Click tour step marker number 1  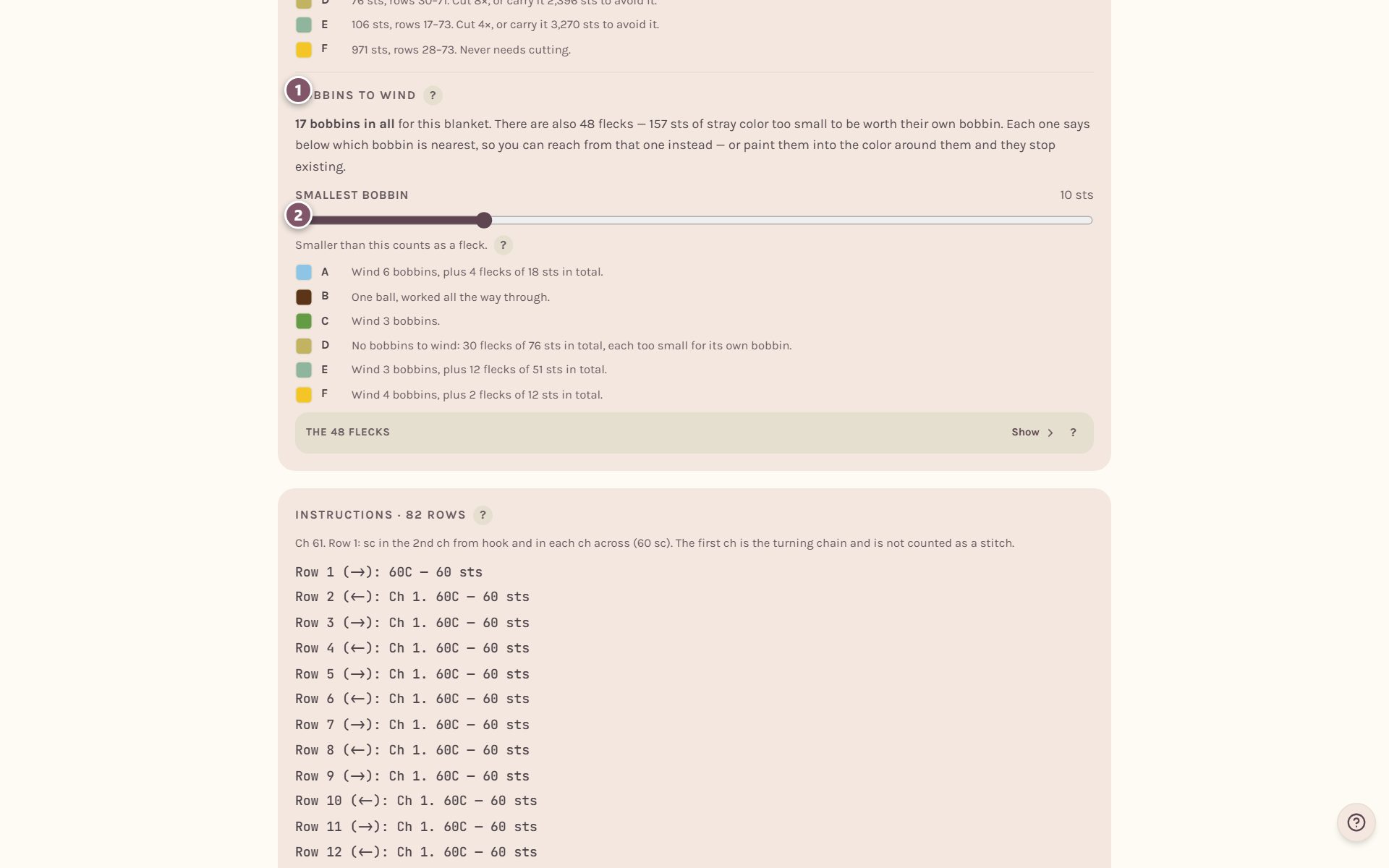pos(298,91)
